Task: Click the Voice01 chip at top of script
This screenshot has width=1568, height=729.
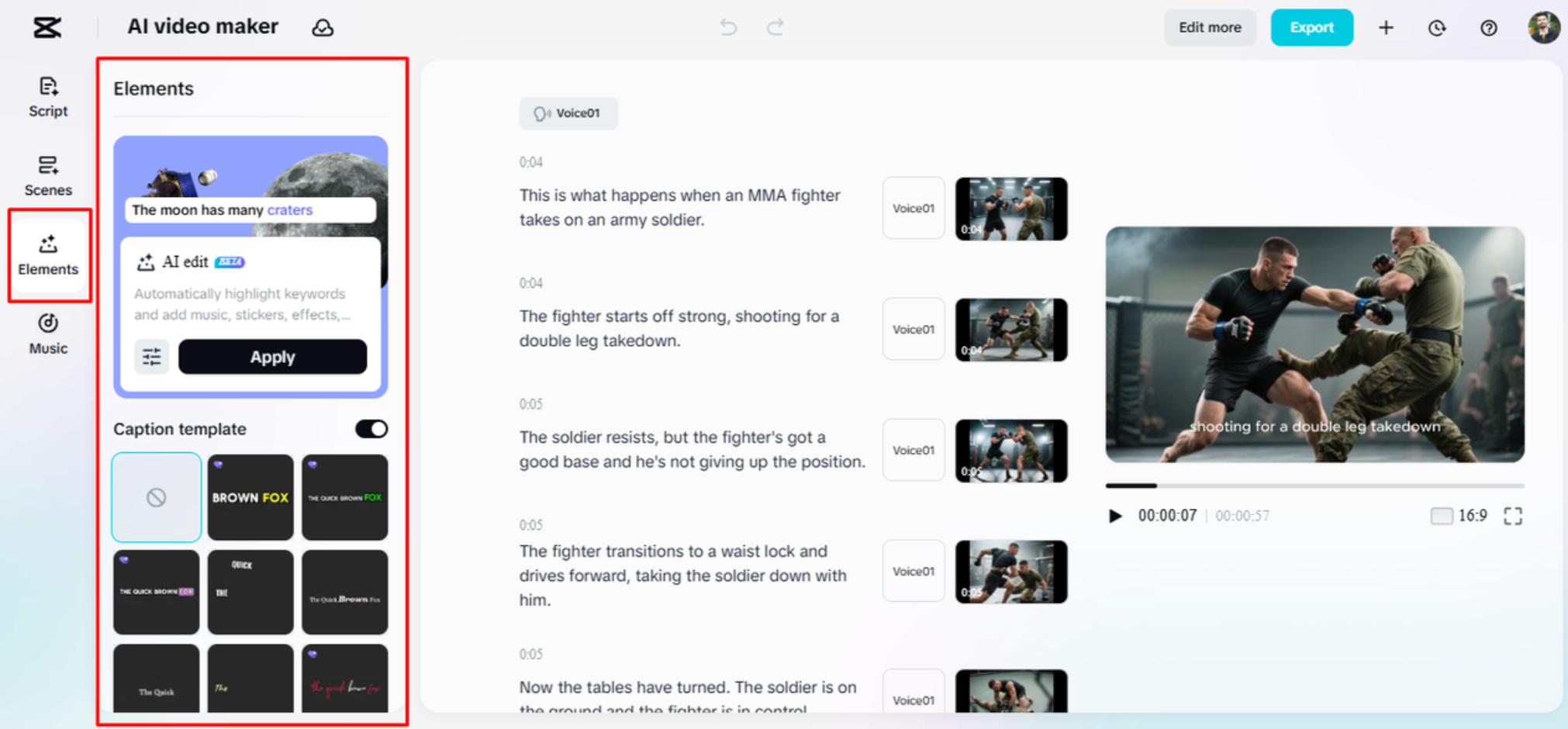Action: [x=568, y=113]
